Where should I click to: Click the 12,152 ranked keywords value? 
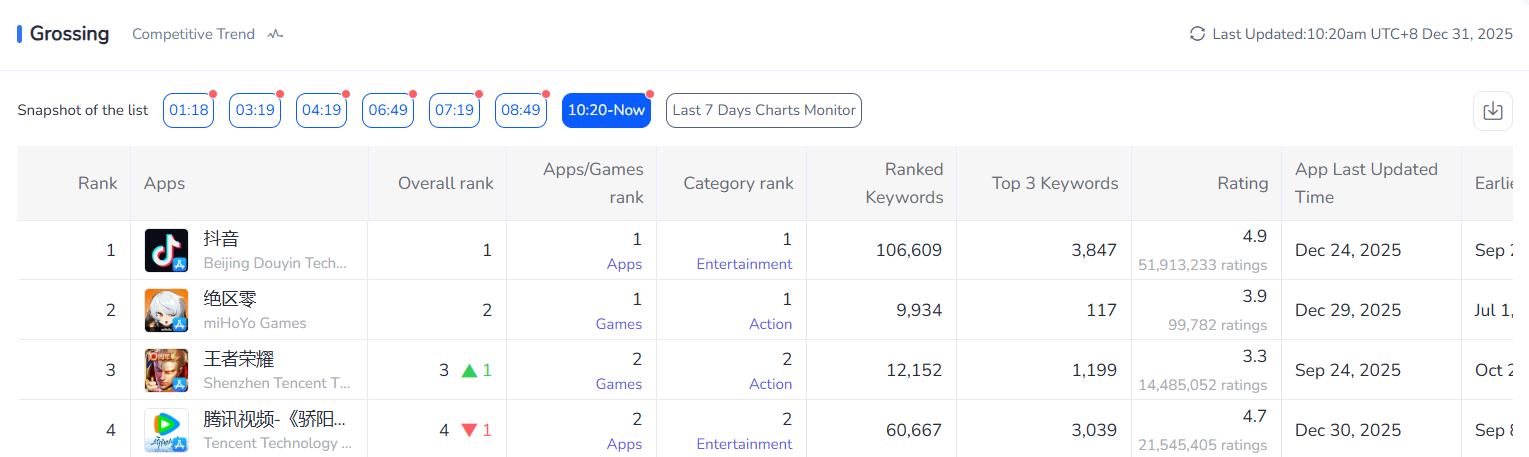coord(914,370)
